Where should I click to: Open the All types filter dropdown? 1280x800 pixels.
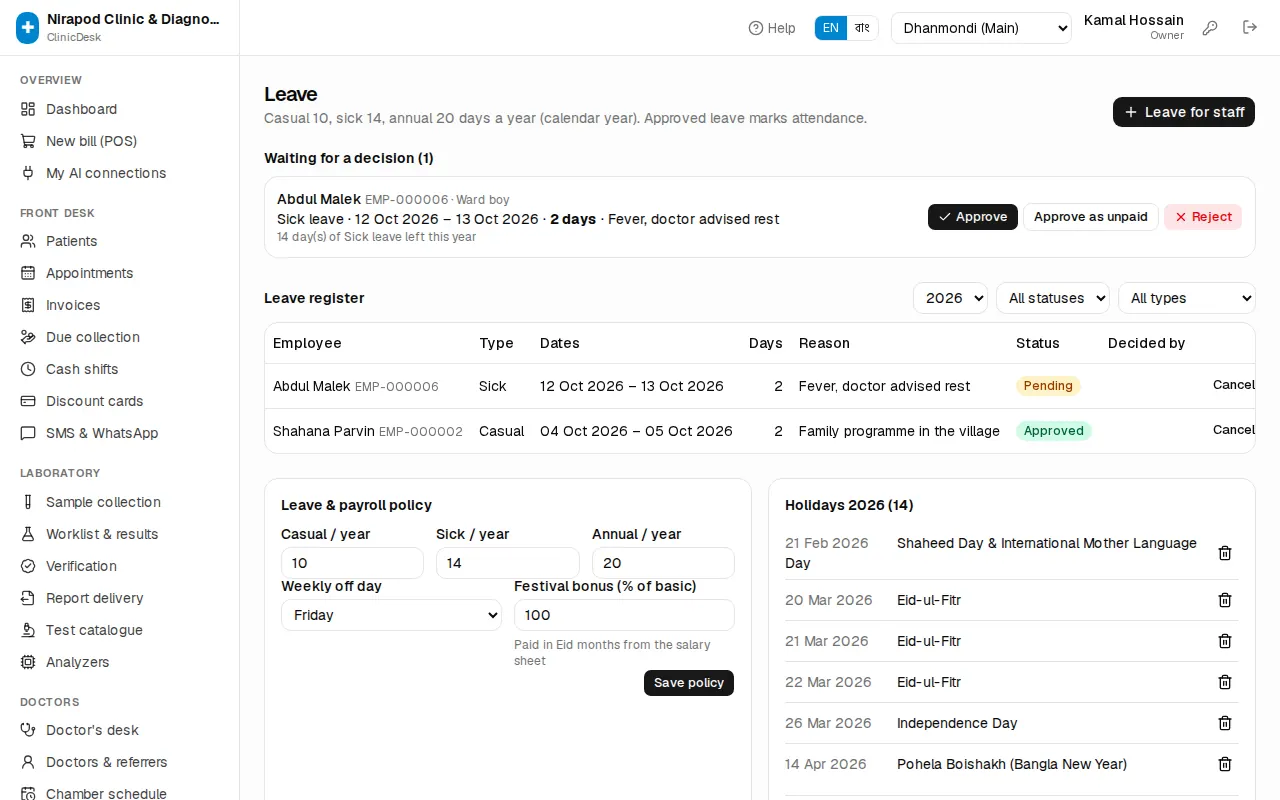(x=1187, y=298)
